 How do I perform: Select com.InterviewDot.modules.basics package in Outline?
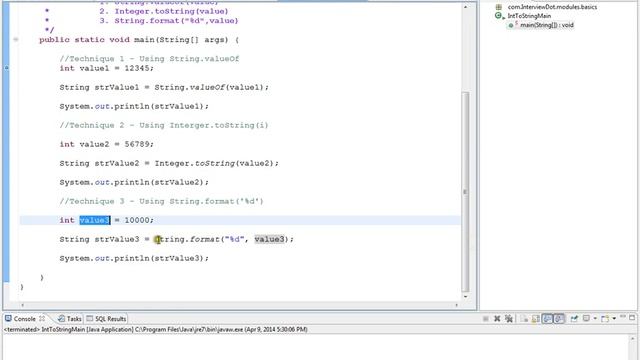click(x=552, y=7)
